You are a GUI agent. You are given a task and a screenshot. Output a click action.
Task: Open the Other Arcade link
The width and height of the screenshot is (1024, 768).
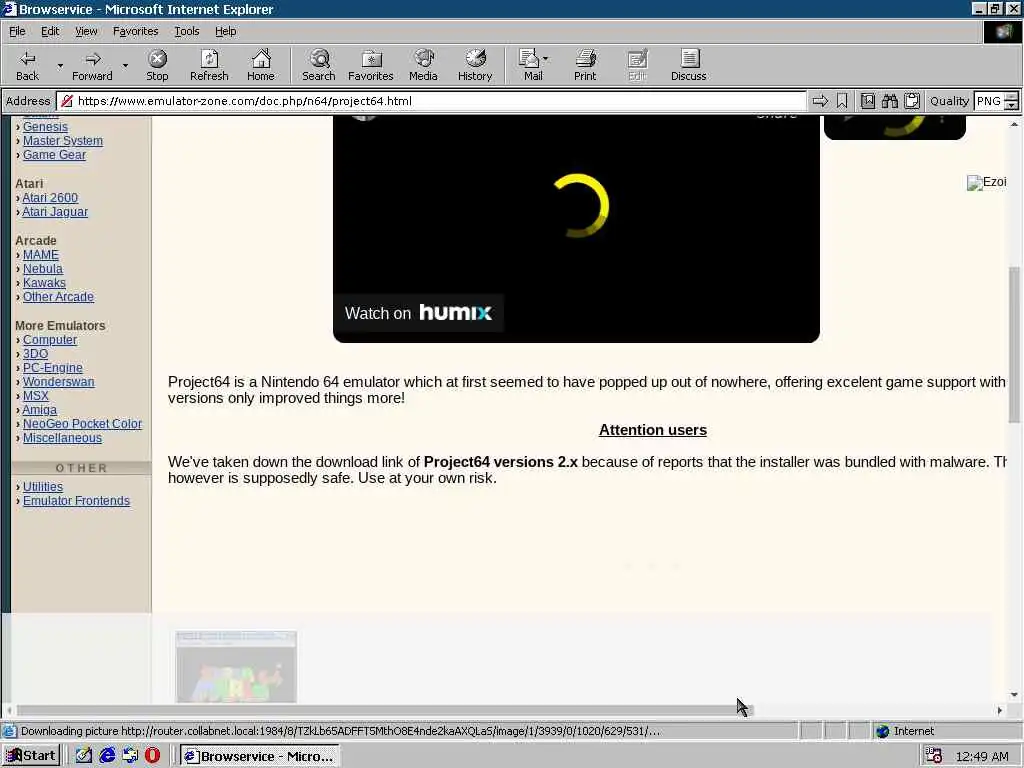point(58,296)
